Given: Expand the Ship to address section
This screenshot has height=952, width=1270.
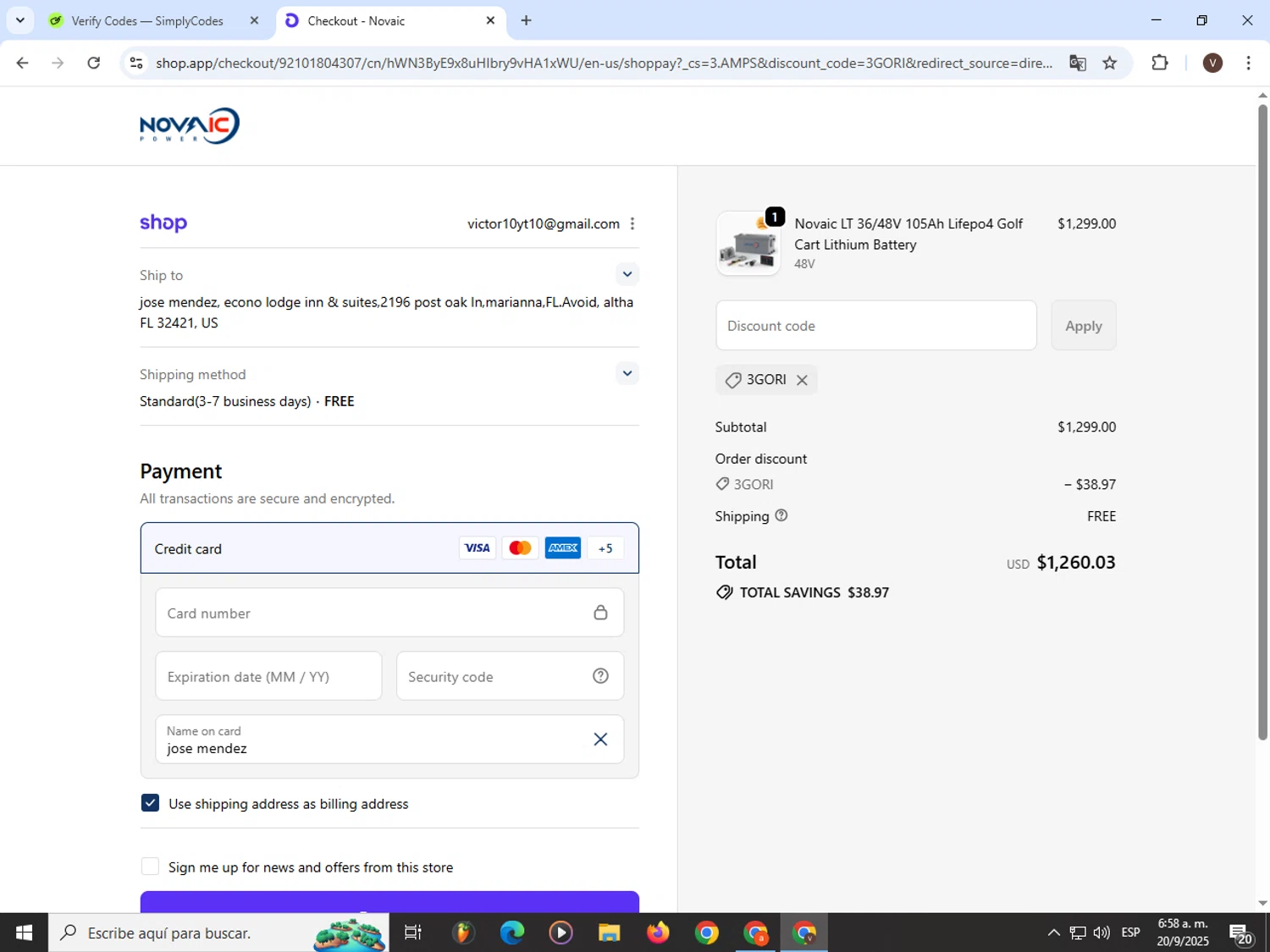Looking at the screenshot, I should 627,274.
